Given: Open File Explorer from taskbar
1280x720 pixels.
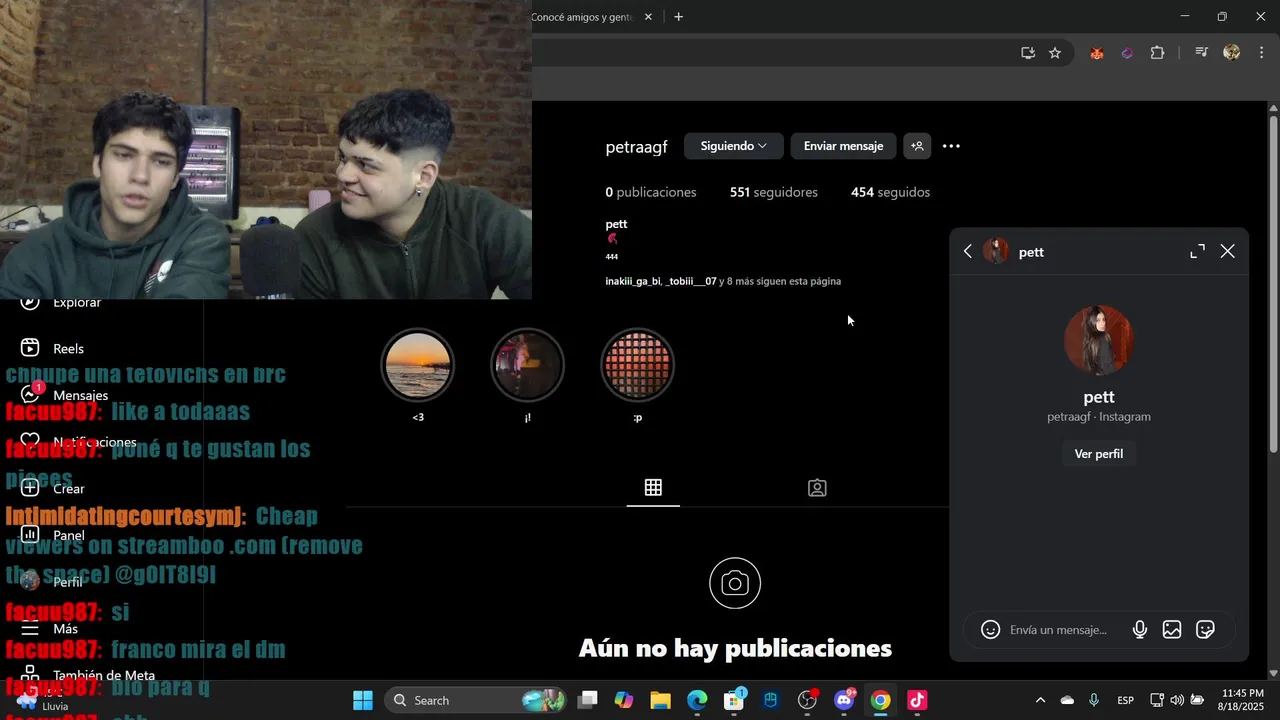Looking at the screenshot, I should pyautogui.click(x=660, y=700).
